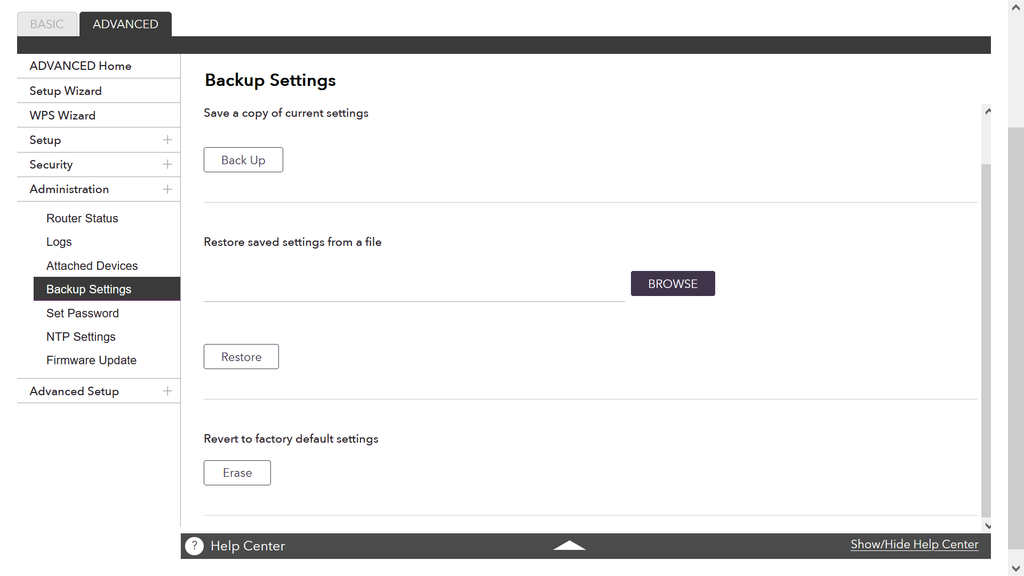
Task: Go to Attached Devices
Action: [x=92, y=266]
